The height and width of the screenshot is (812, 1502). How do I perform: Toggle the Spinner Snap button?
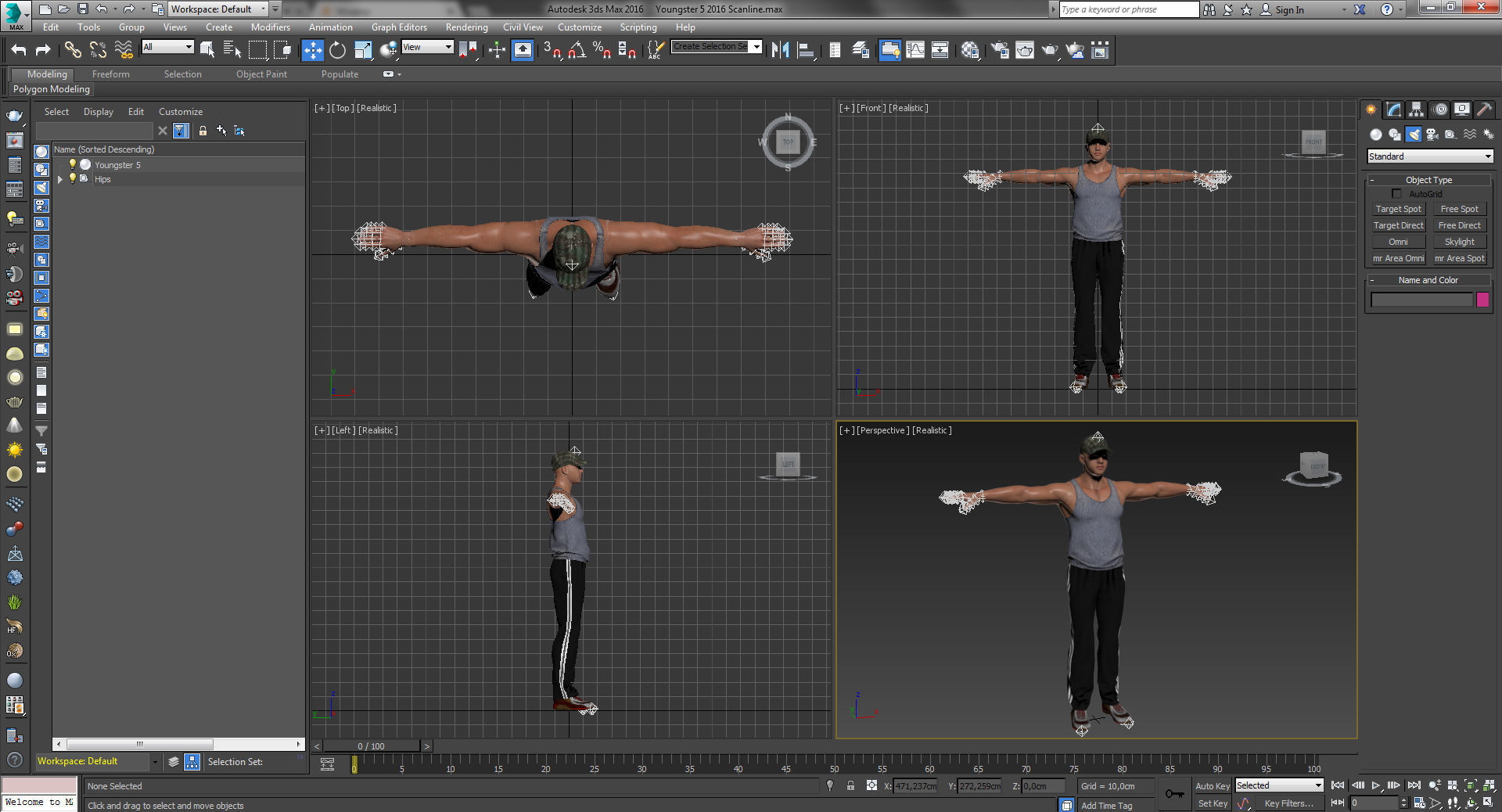[x=627, y=50]
